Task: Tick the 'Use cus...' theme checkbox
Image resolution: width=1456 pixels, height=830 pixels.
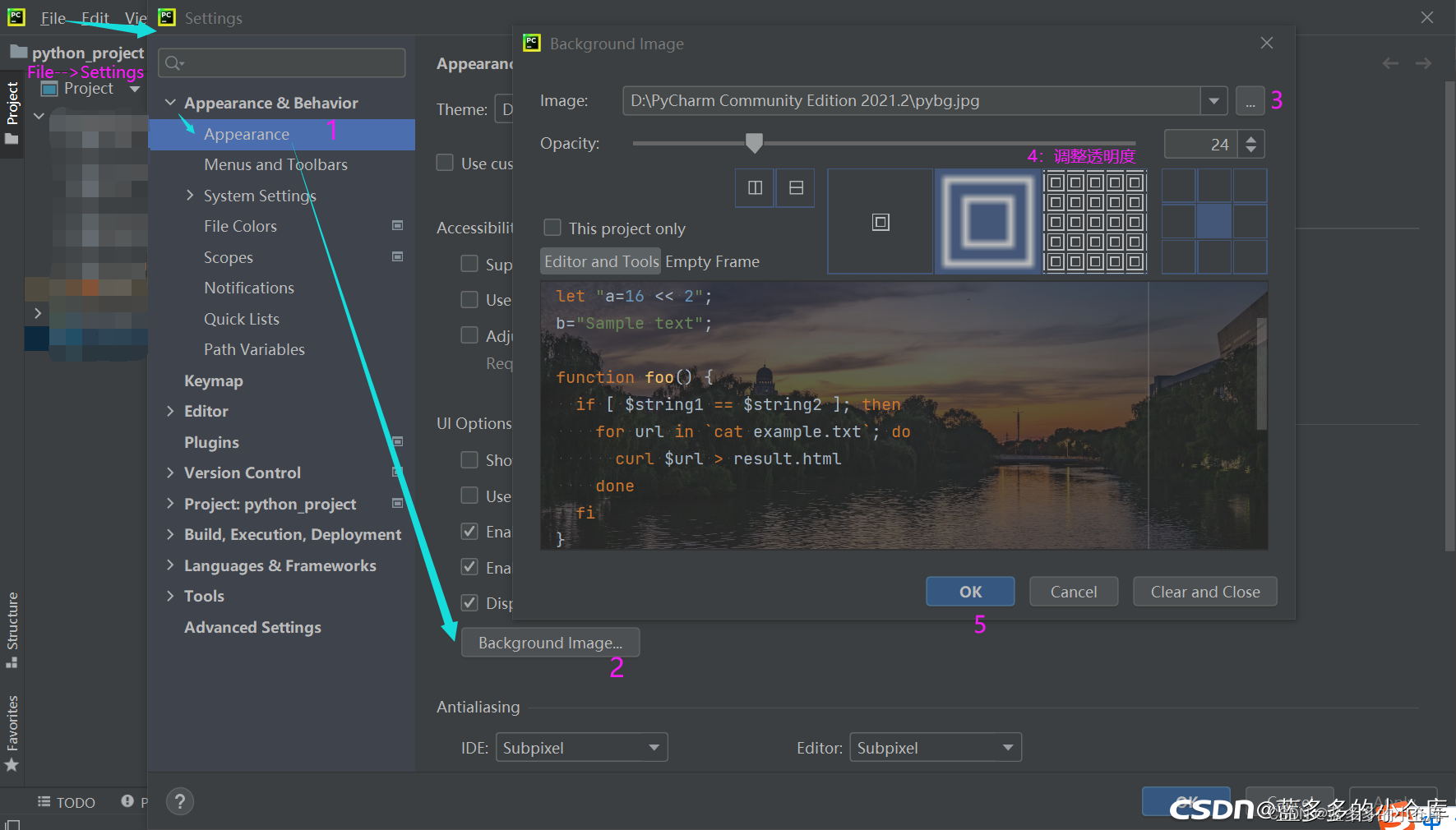Action: coord(445,163)
